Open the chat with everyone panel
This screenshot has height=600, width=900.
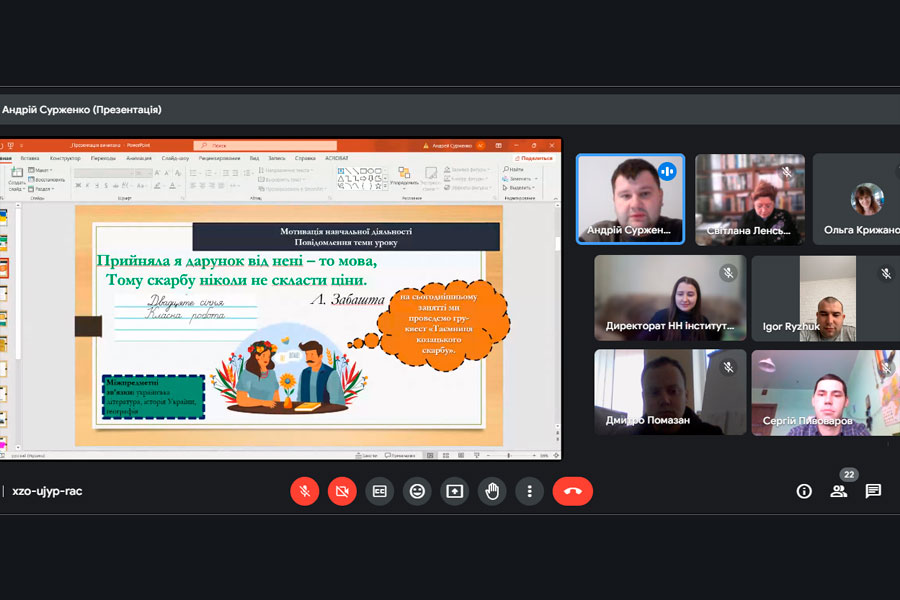873,491
